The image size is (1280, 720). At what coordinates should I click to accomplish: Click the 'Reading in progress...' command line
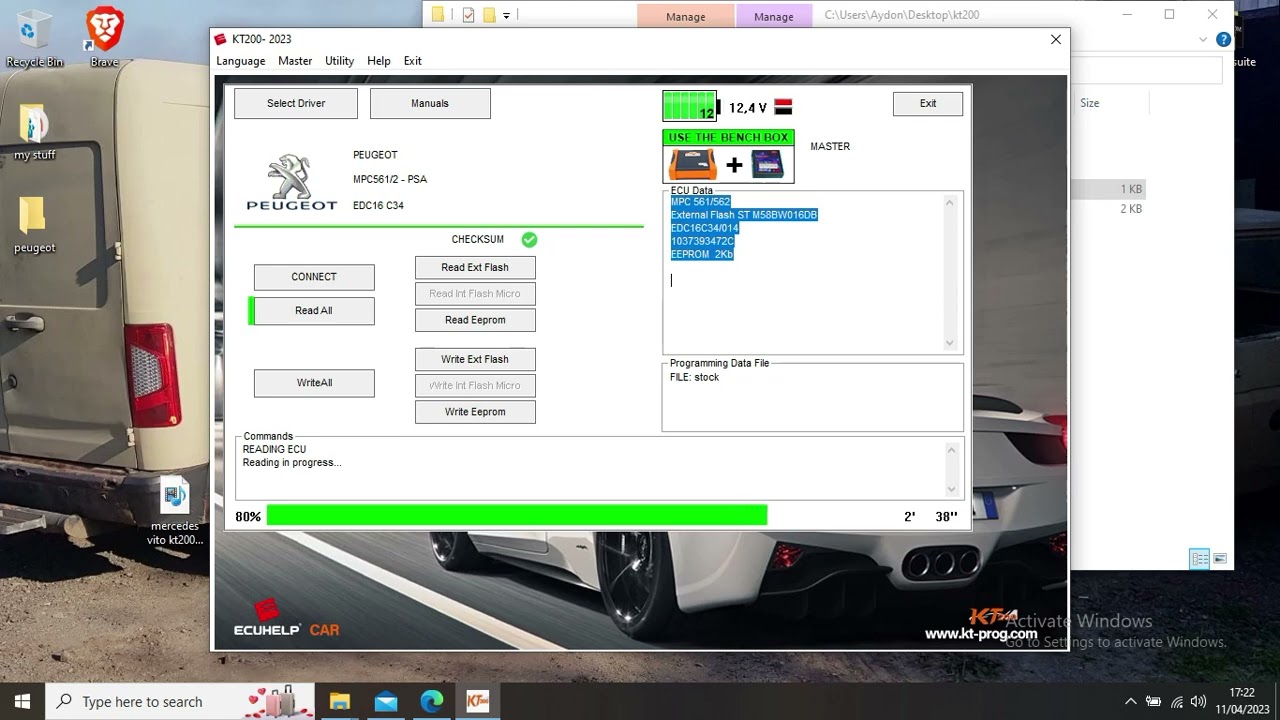(x=291, y=463)
